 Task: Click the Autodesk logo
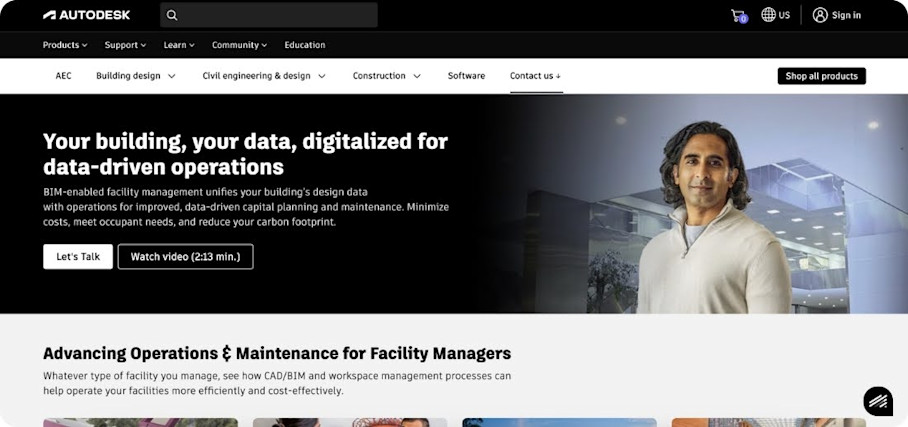86,15
